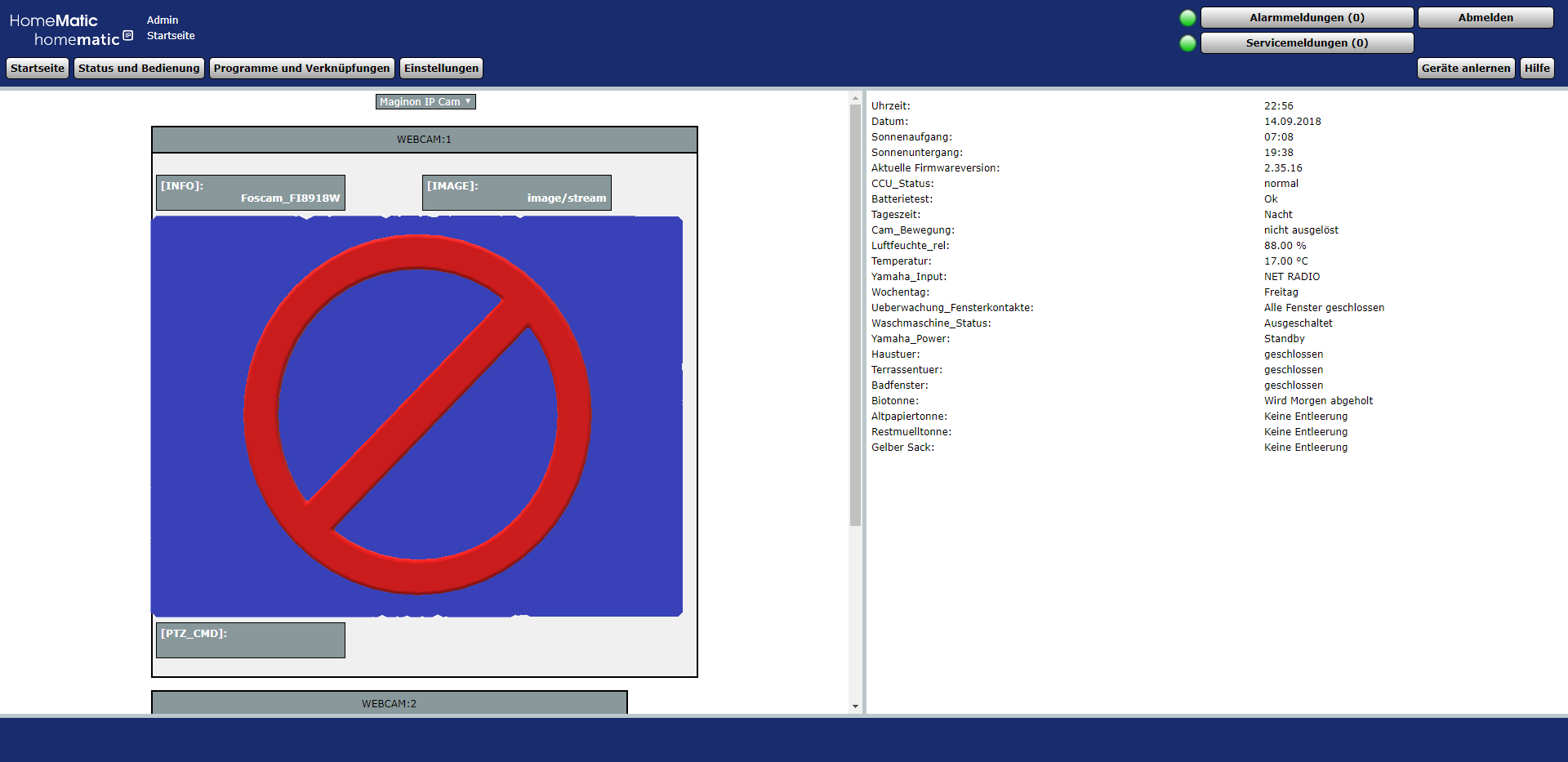Click the HomeMatic logo
The height and width of the screenshot is (762, 1568).
click(71, 29)
